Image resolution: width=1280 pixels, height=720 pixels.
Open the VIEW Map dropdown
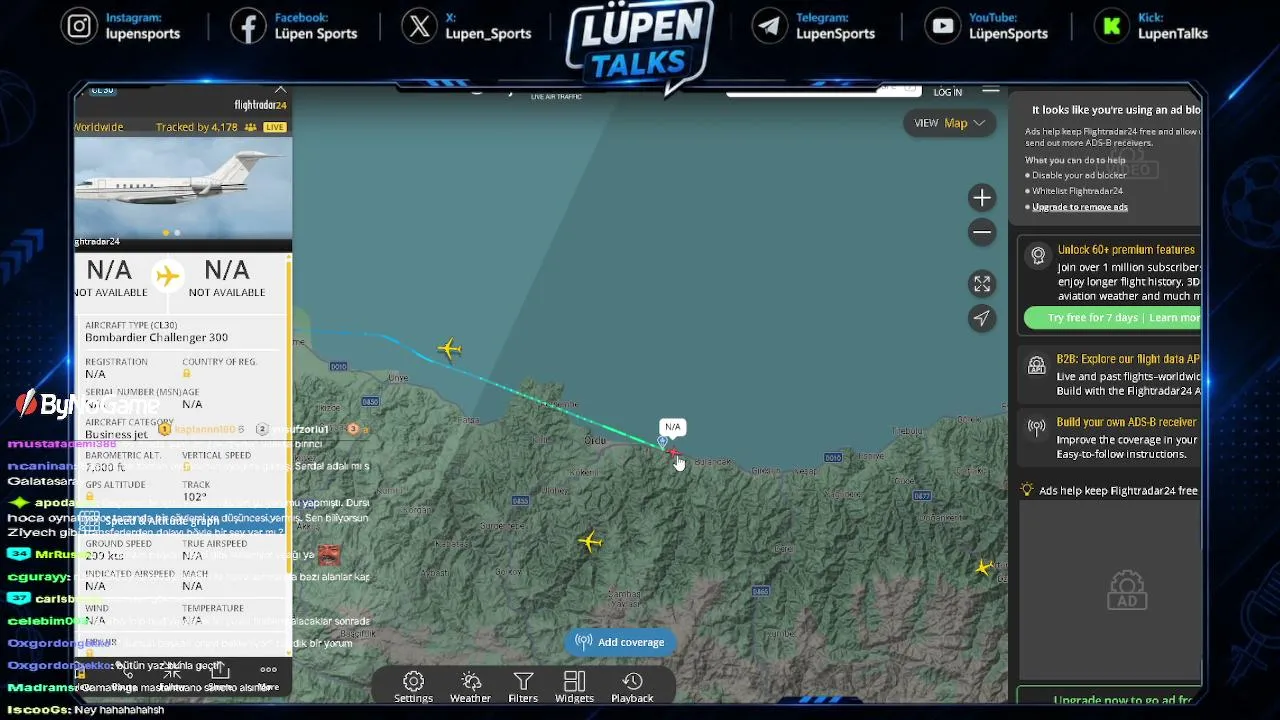tap(949, 123)
